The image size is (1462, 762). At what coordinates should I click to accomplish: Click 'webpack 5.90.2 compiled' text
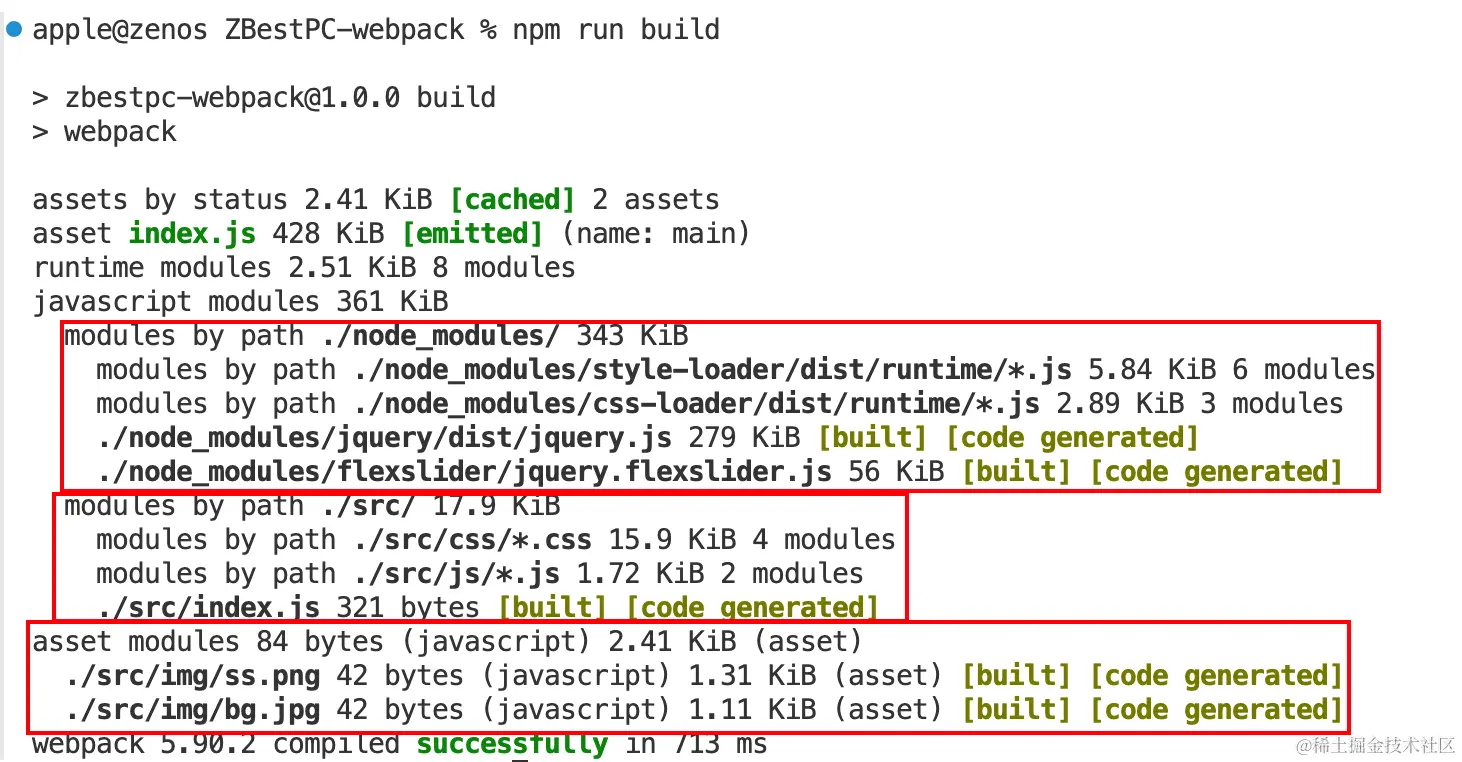[216, 743]
